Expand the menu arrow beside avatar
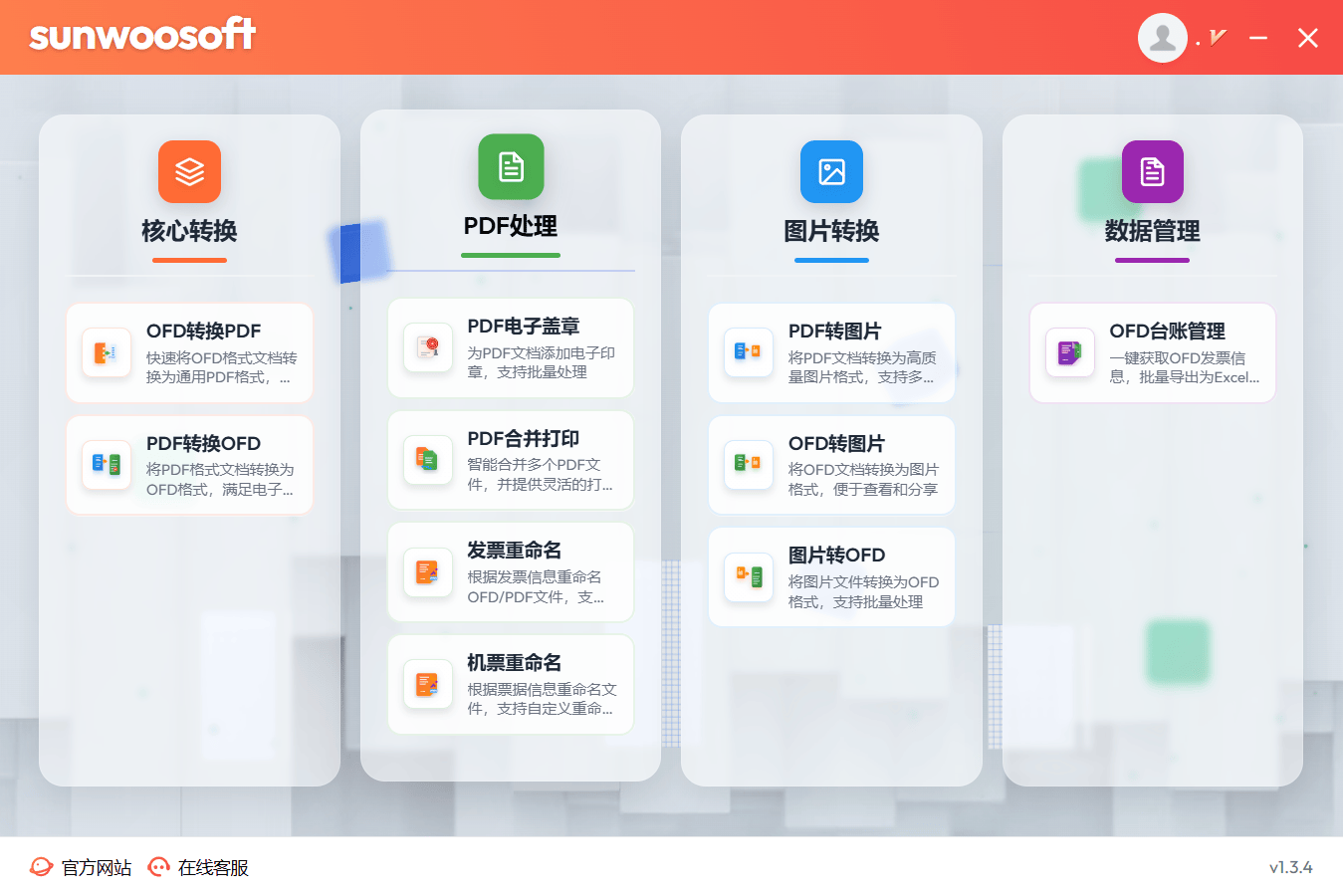Image resolution: width=1343 pixels, height=896 pixels. tap(1217, 38)
